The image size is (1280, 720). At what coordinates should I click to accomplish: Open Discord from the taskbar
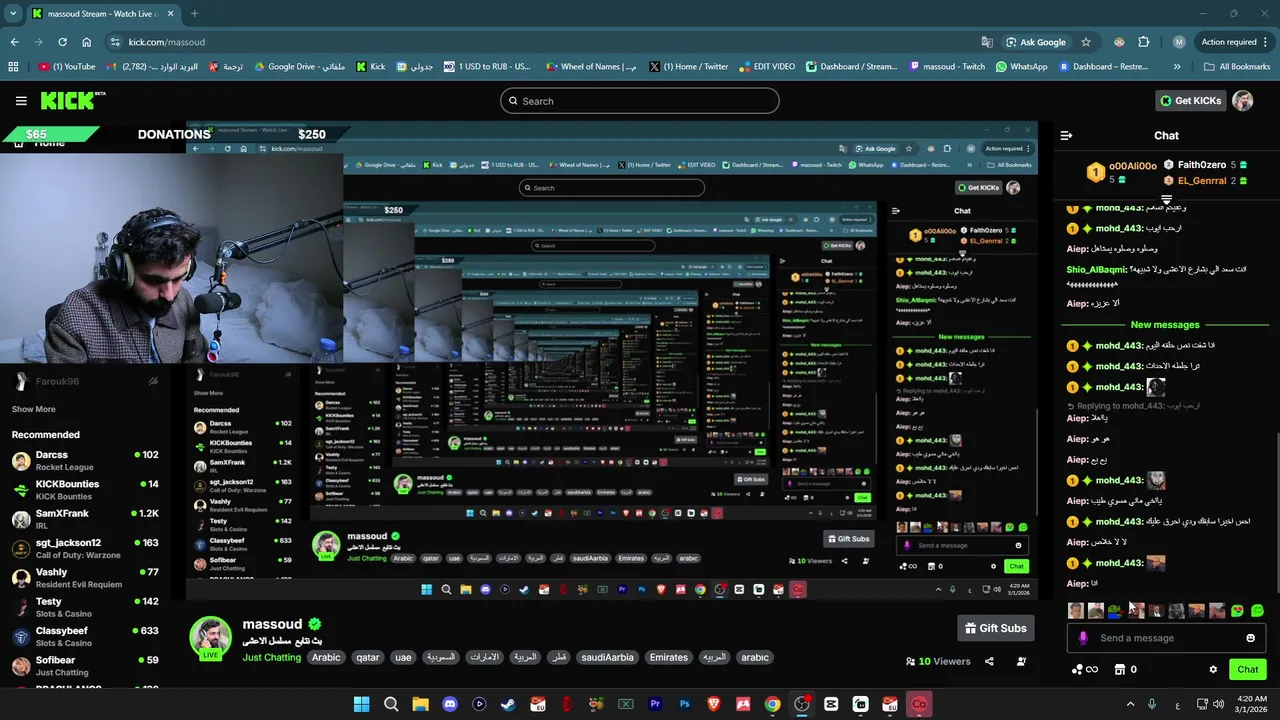click(450, 704)
